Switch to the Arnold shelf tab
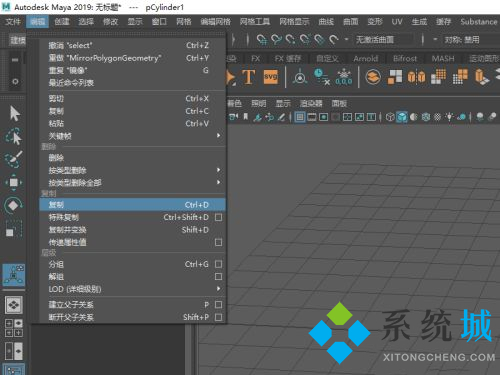Image resolution: width=500 pixels, height=375 pixels. point(366,59)
